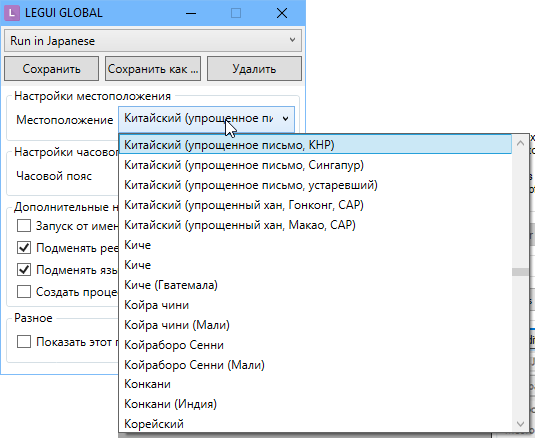The image size is (535, 438).
Task: Click the scroll up arrow in list
Action: point(520,143)
